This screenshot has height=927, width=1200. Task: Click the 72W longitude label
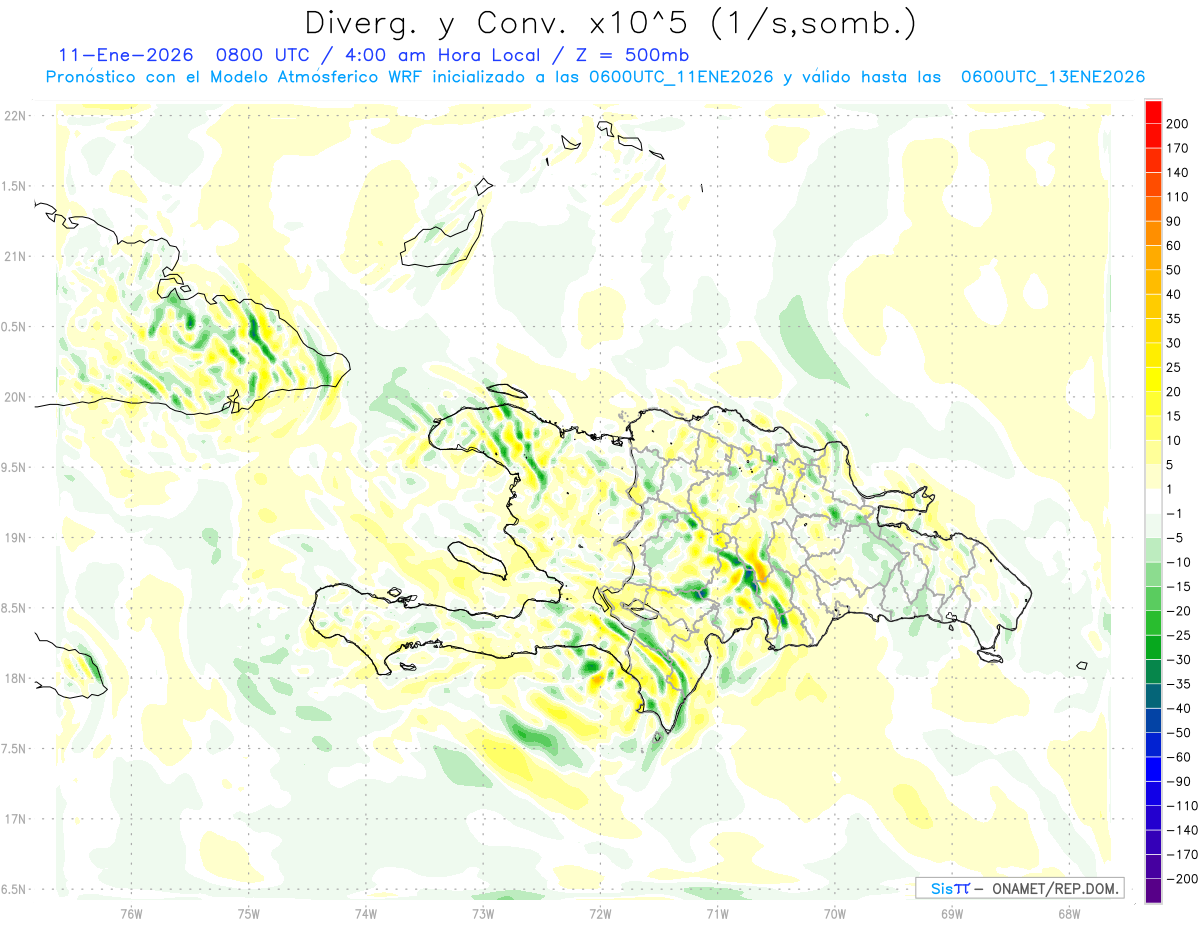coord(600,914)
